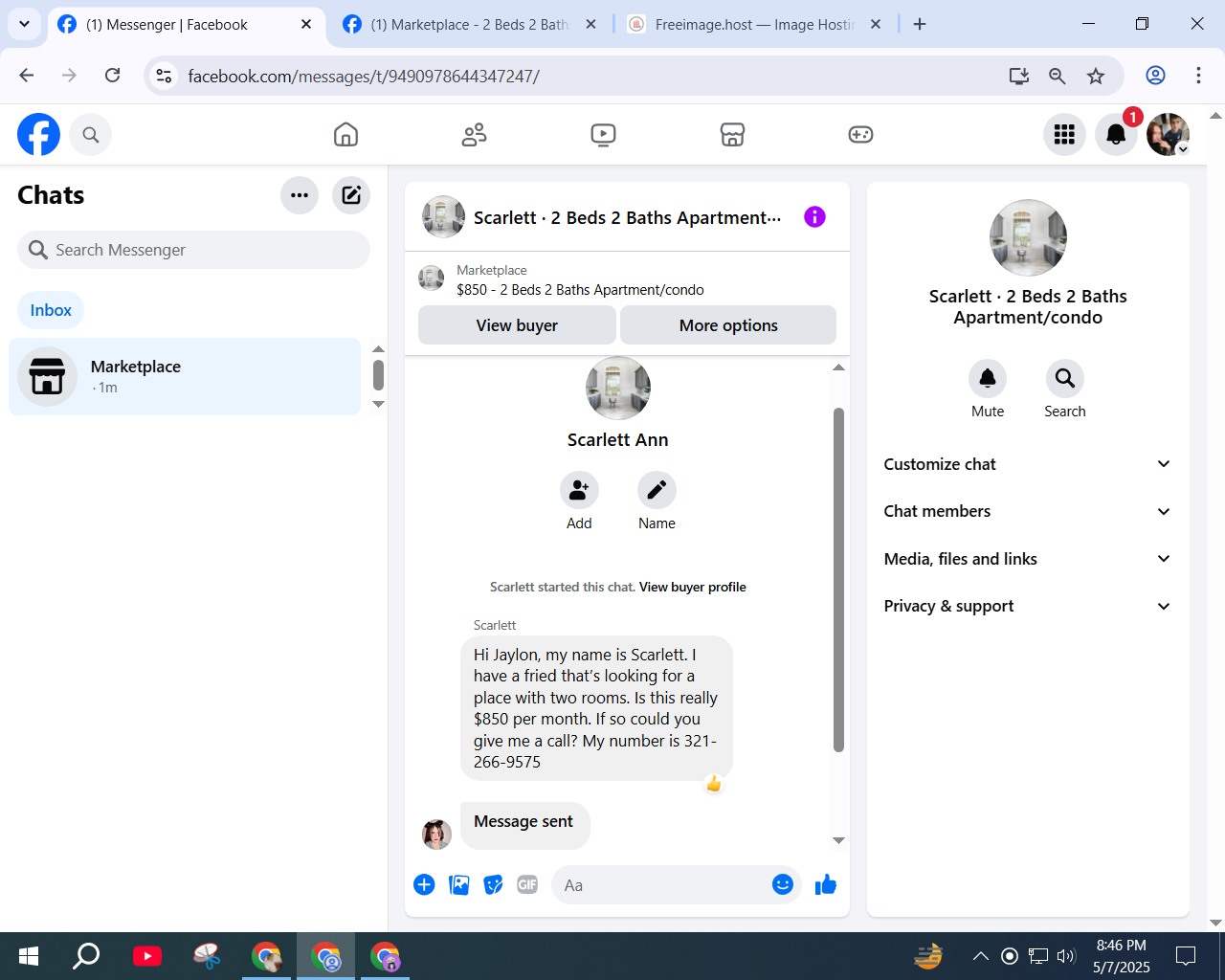Start a new message with compose icon
This screenshot has width=1225, height=980.
click(351, 195)
